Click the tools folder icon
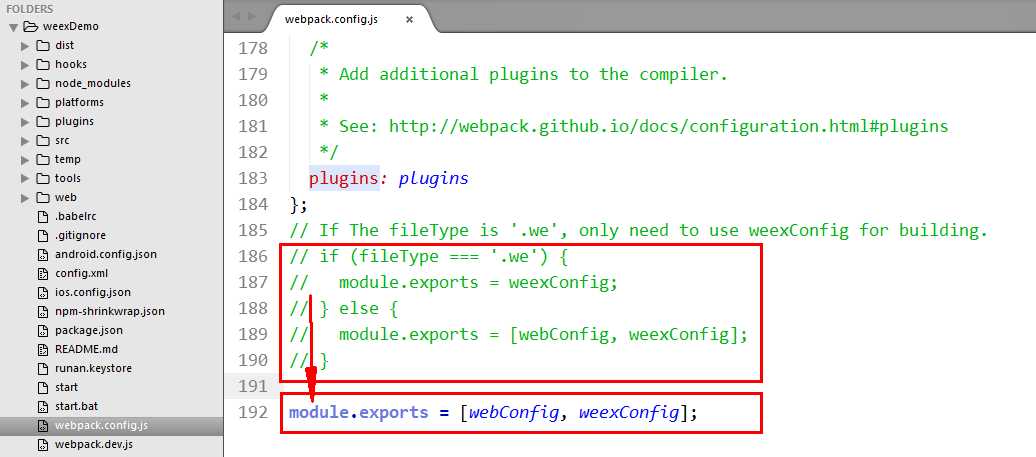Viewport: 1036px width, 457px height. (43, 178)
